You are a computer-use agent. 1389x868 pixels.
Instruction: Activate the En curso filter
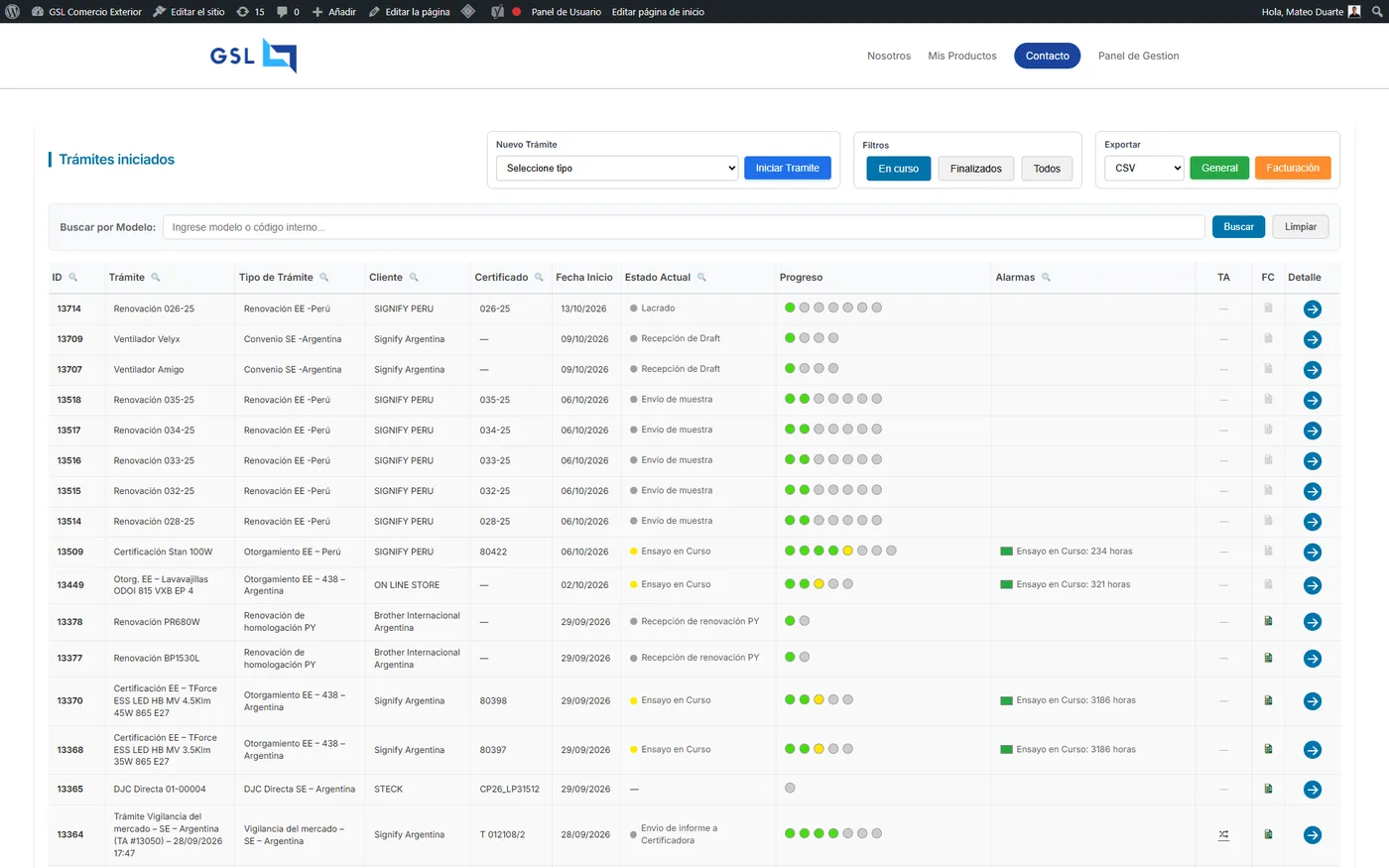pyautogui.click(x=899, y=169)
